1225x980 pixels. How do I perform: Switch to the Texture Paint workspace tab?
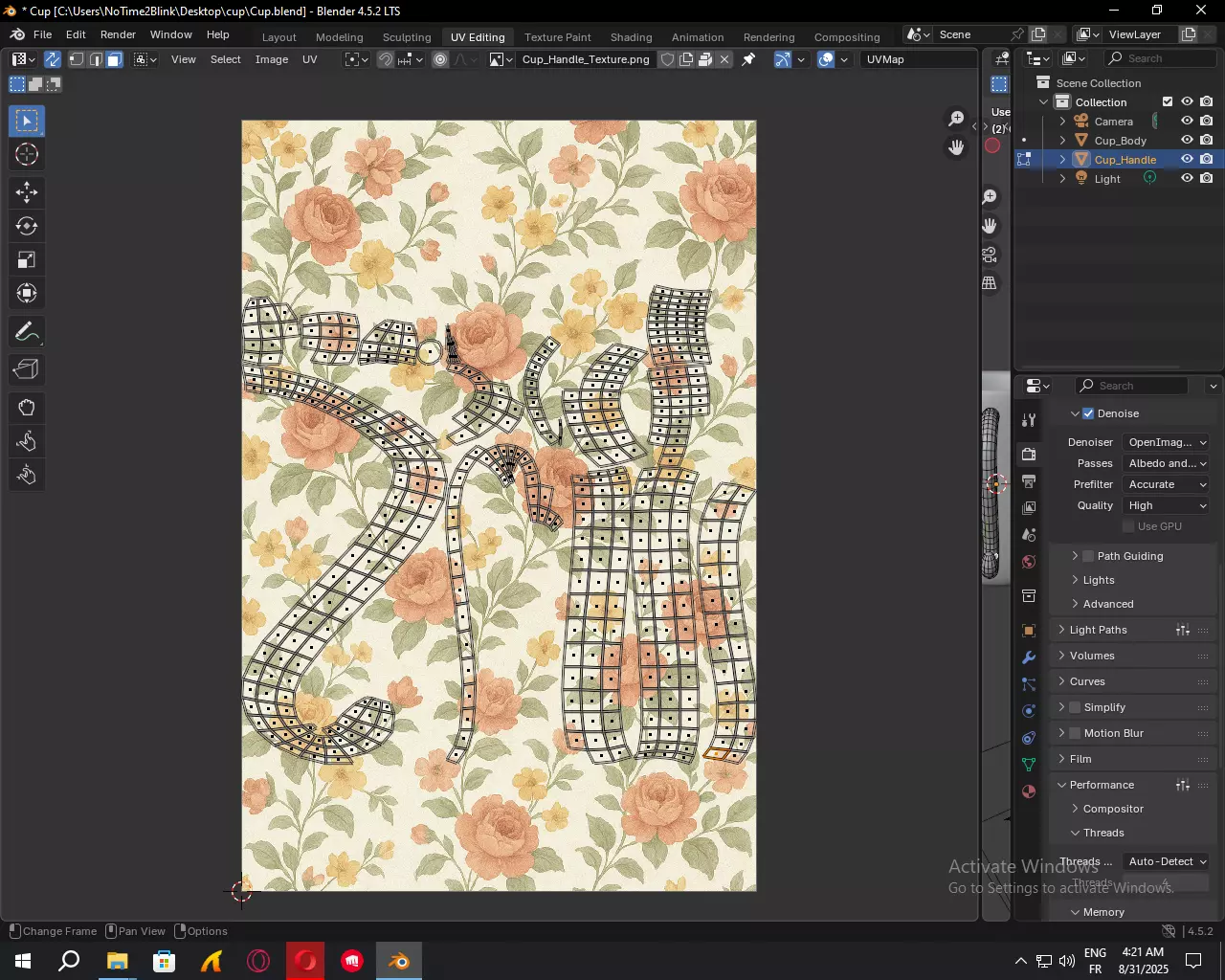click(557, 37)
